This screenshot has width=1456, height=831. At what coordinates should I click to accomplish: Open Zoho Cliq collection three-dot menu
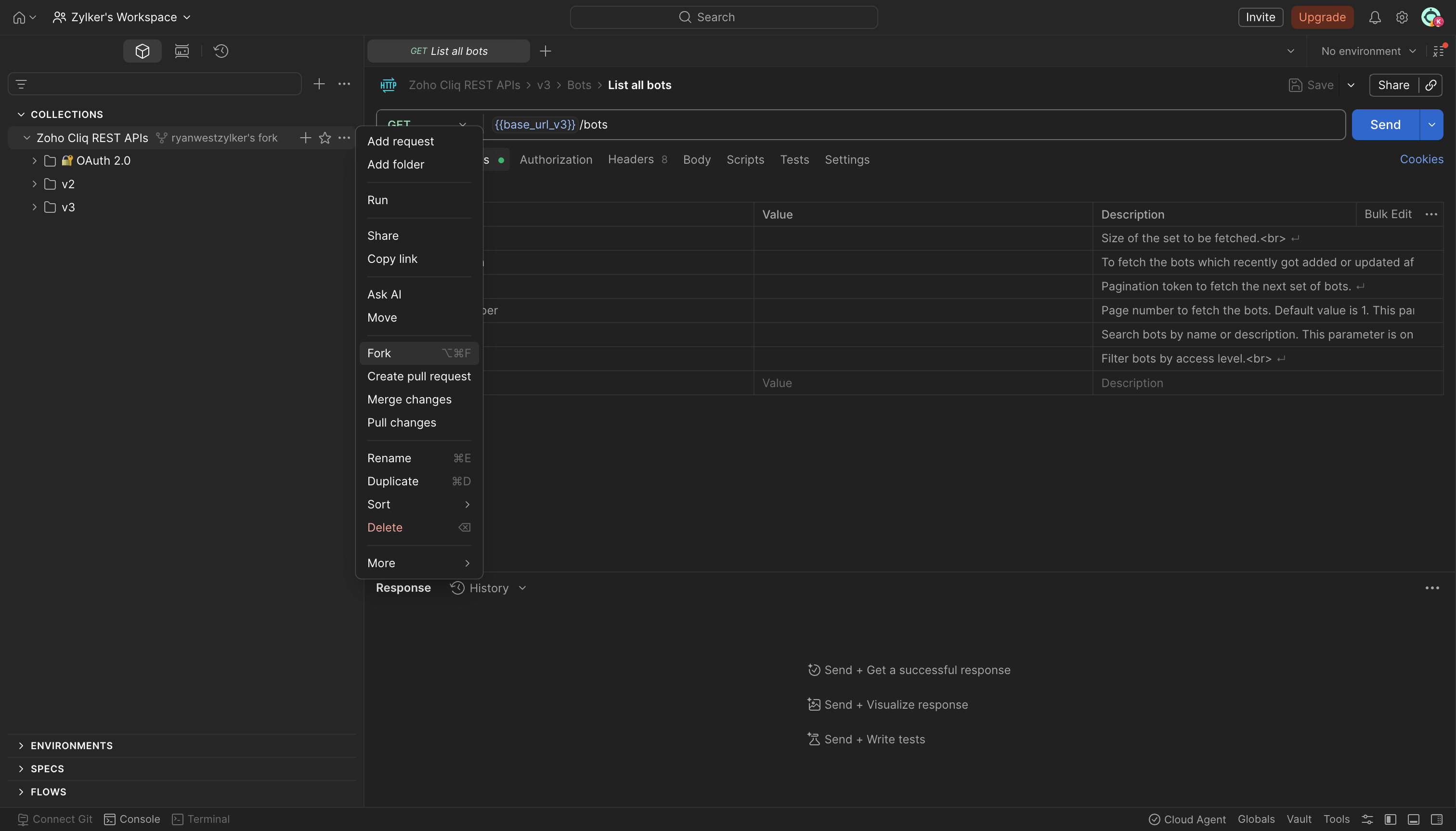coord(344,138)
